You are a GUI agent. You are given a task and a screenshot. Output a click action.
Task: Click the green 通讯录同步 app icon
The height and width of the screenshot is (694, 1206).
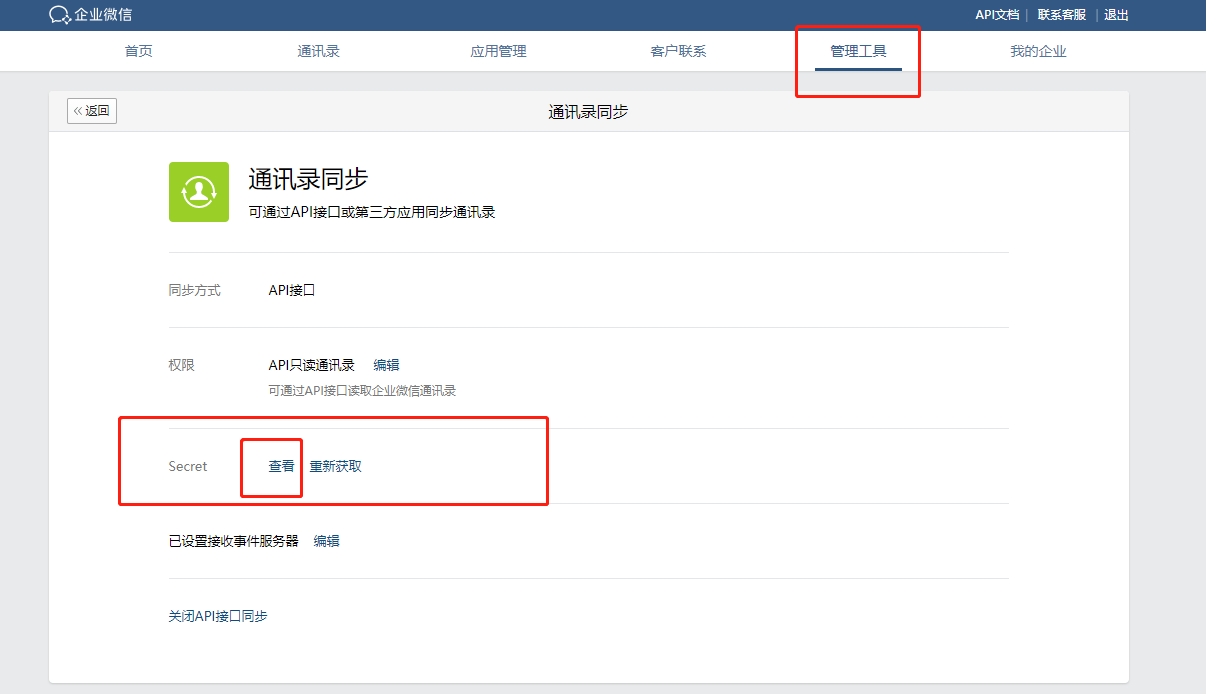[199, 192]
